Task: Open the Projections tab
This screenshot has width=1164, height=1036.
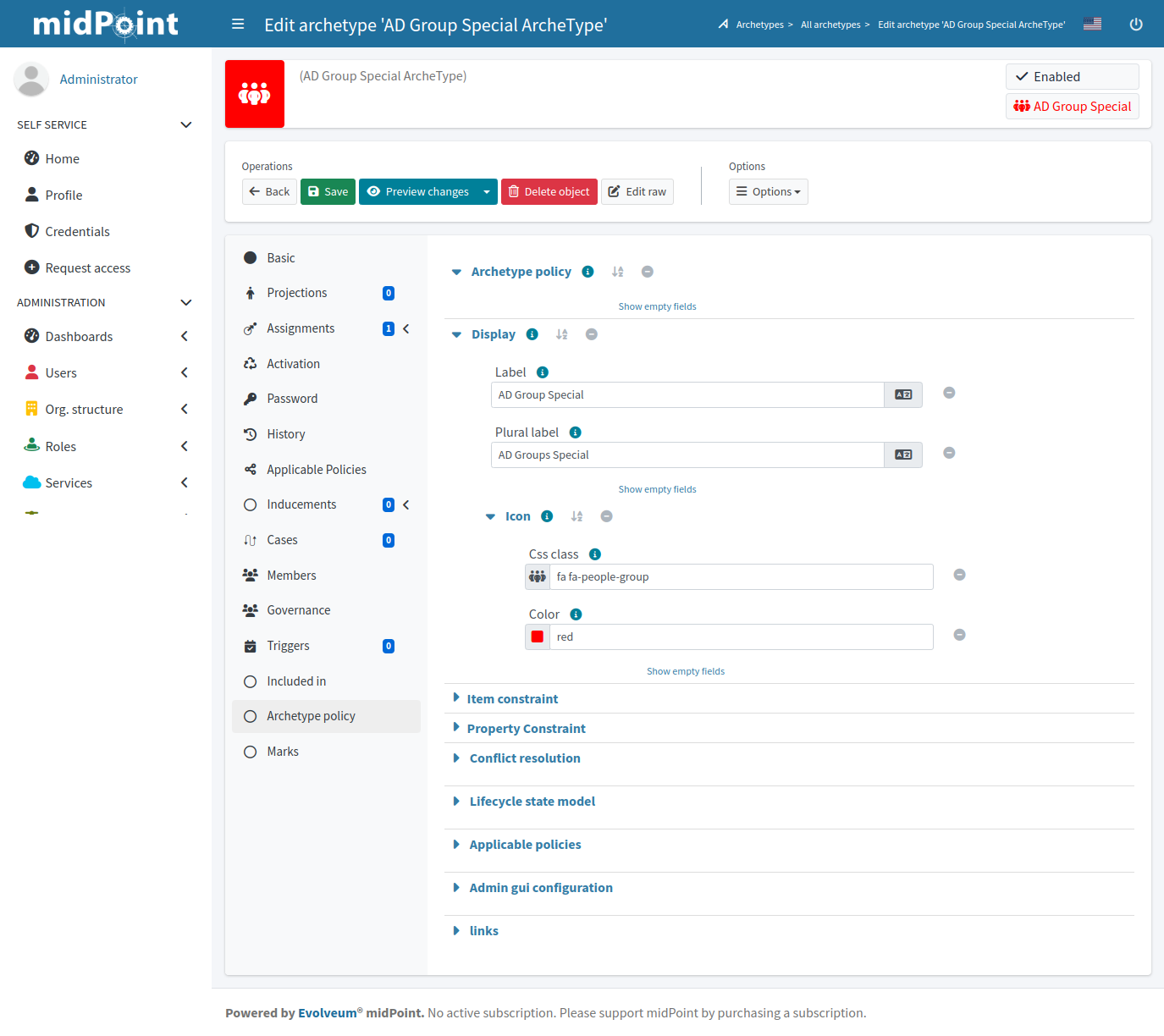Action: (326, 293)
